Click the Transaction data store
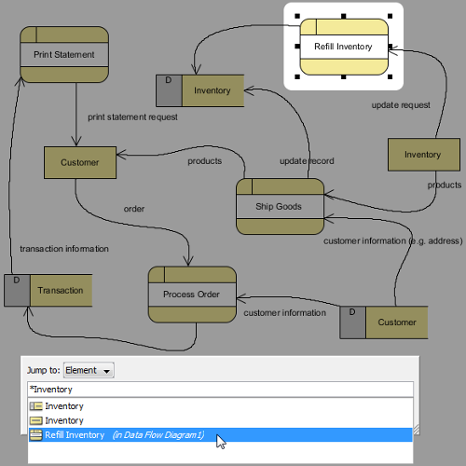 tap(48, 290)
